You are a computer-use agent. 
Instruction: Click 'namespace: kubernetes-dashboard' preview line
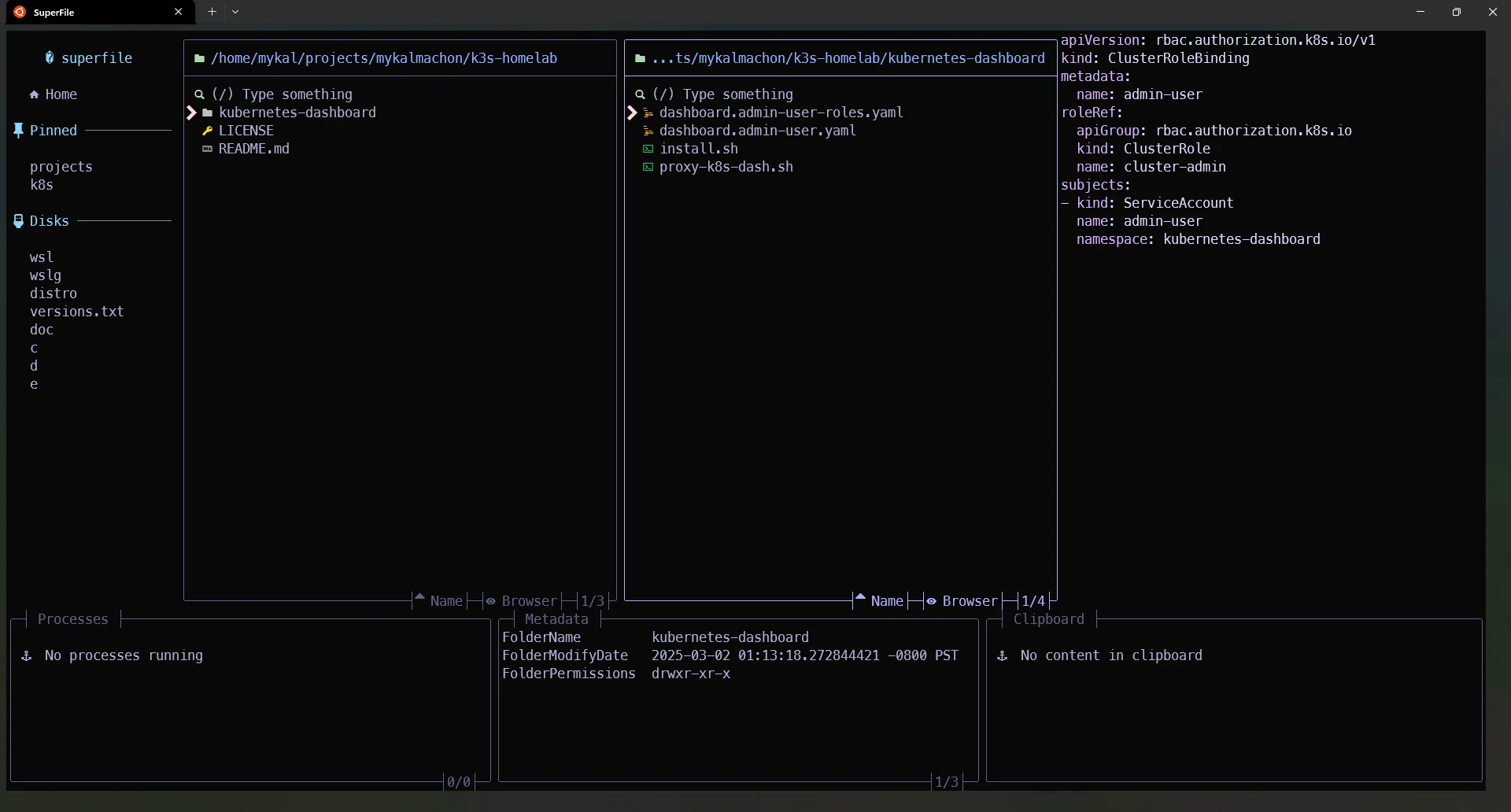pos(1199,239)
